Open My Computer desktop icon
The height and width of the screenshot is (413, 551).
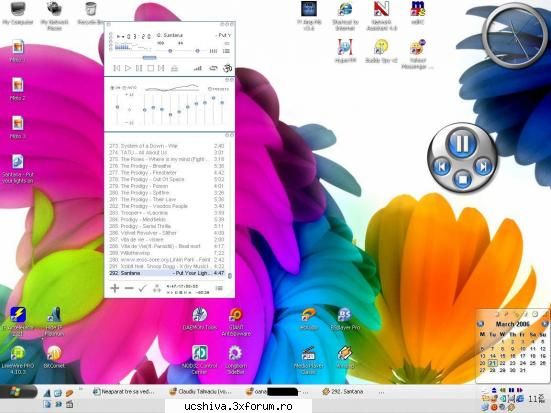(18, 13)
